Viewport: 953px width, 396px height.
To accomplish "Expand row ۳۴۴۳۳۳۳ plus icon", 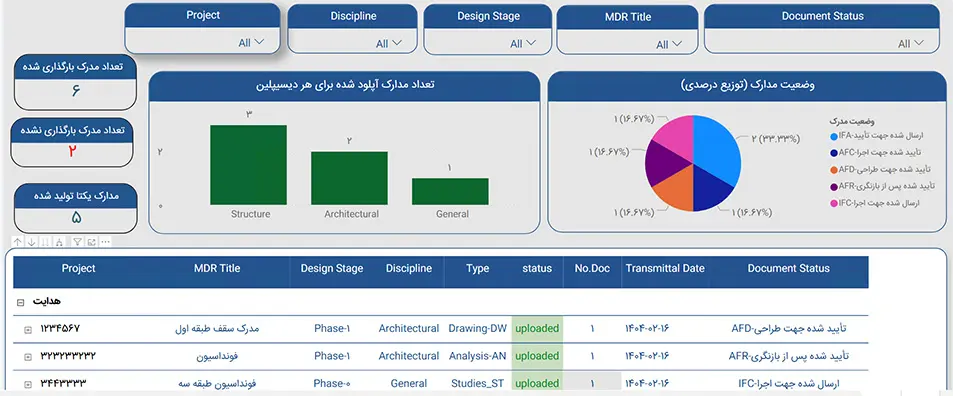I will click(x=27, y=384).
